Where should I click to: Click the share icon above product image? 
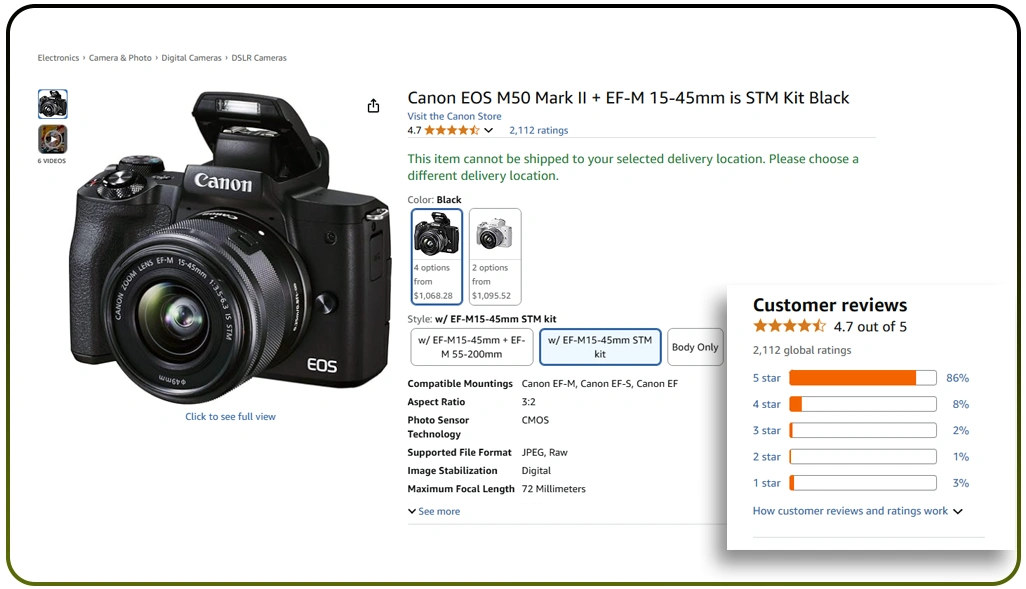pos(373,106)
